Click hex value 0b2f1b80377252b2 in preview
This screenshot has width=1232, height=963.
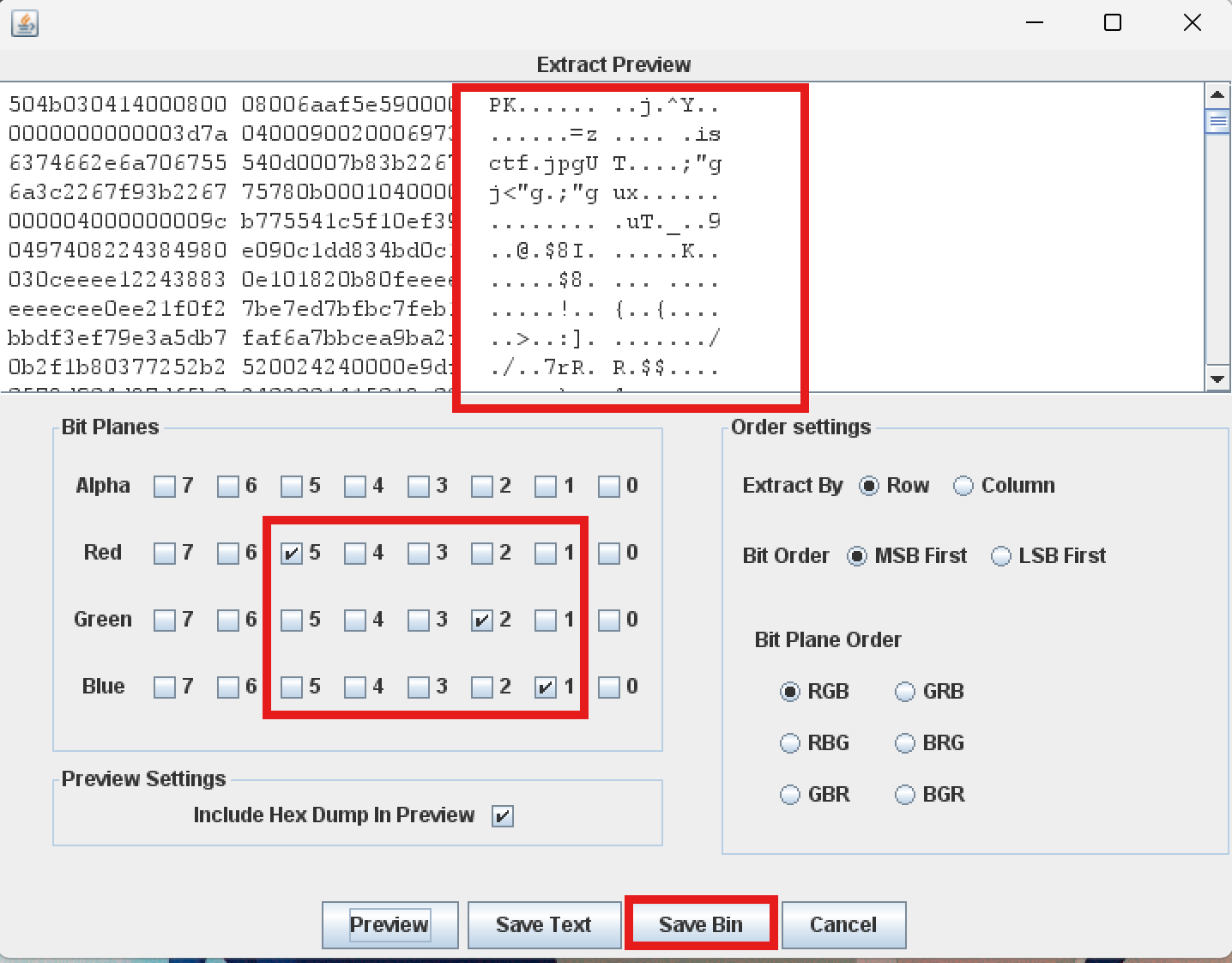[x=118, y=367]
